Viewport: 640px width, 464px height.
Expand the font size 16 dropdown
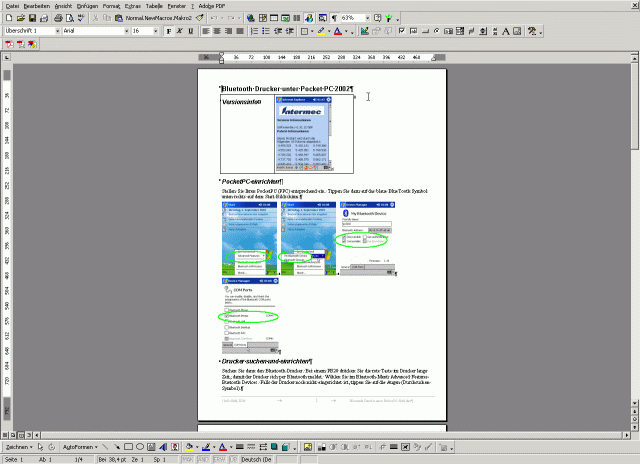click(156, 31)
